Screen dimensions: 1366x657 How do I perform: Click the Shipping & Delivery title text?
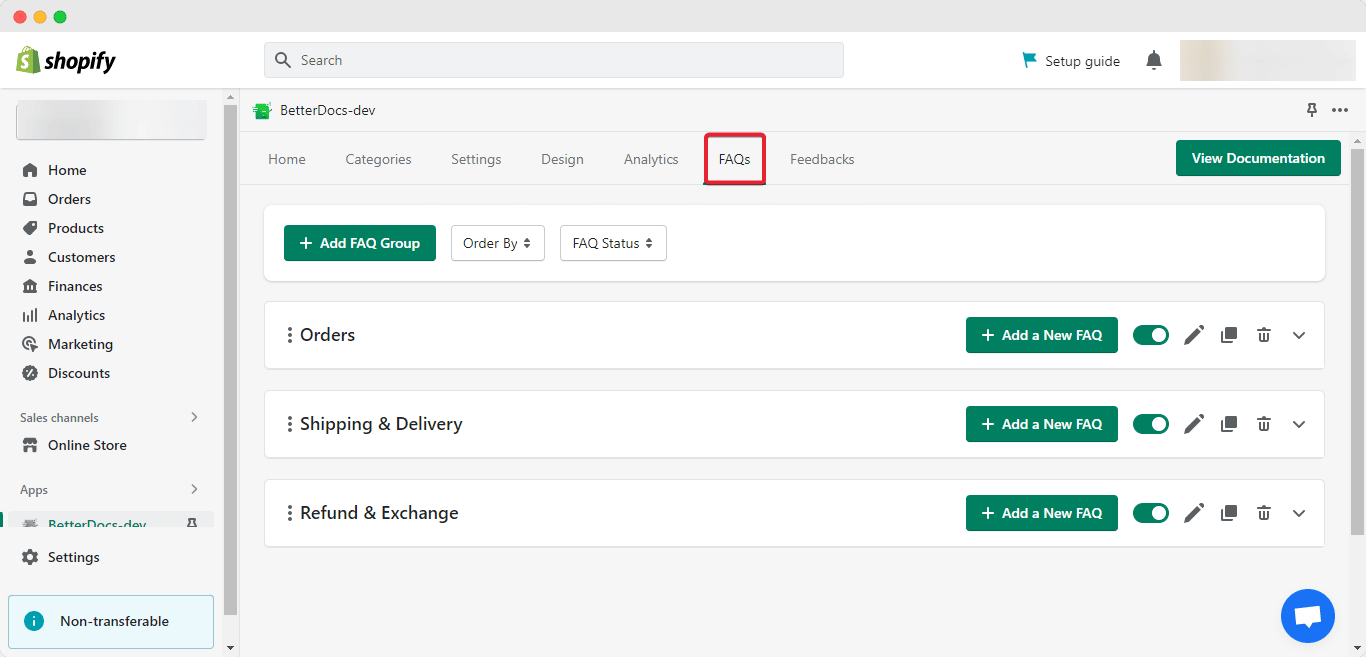click(x=381, y=424)
